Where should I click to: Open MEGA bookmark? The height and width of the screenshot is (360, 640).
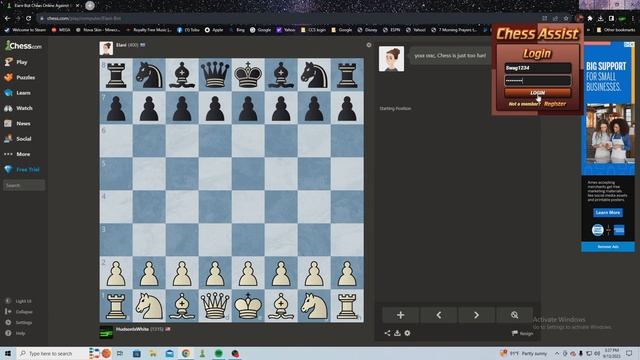61,30
